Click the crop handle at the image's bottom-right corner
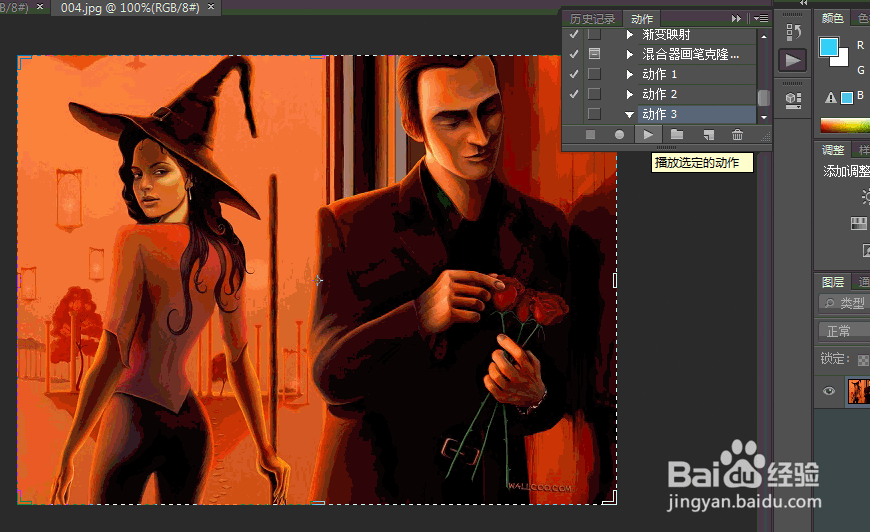The image size is (870, 532). (610, 498)
